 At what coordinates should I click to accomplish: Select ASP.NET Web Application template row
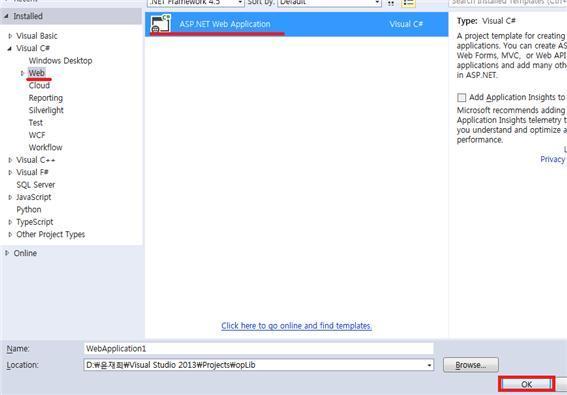pos(297,24)
